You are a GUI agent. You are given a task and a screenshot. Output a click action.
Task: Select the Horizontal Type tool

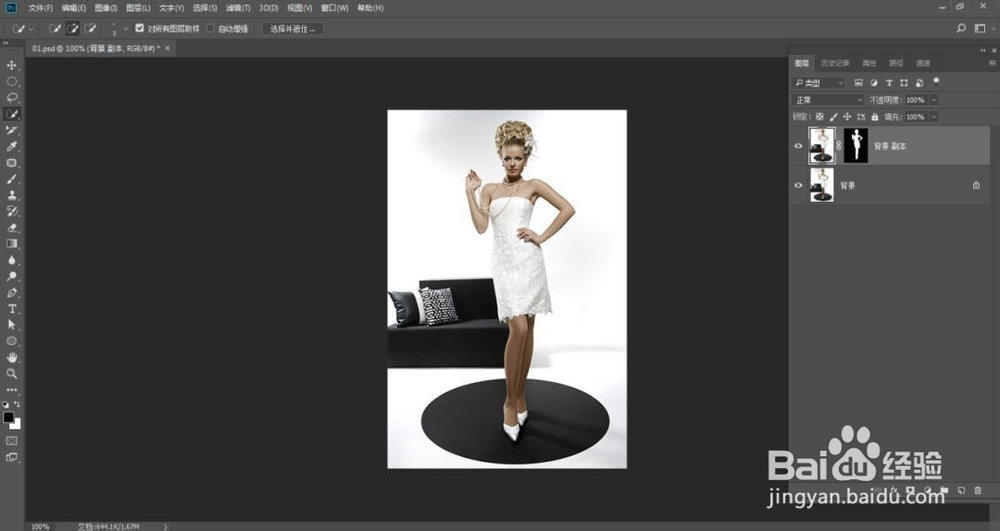pyautogui.click(x=11, y=309)
